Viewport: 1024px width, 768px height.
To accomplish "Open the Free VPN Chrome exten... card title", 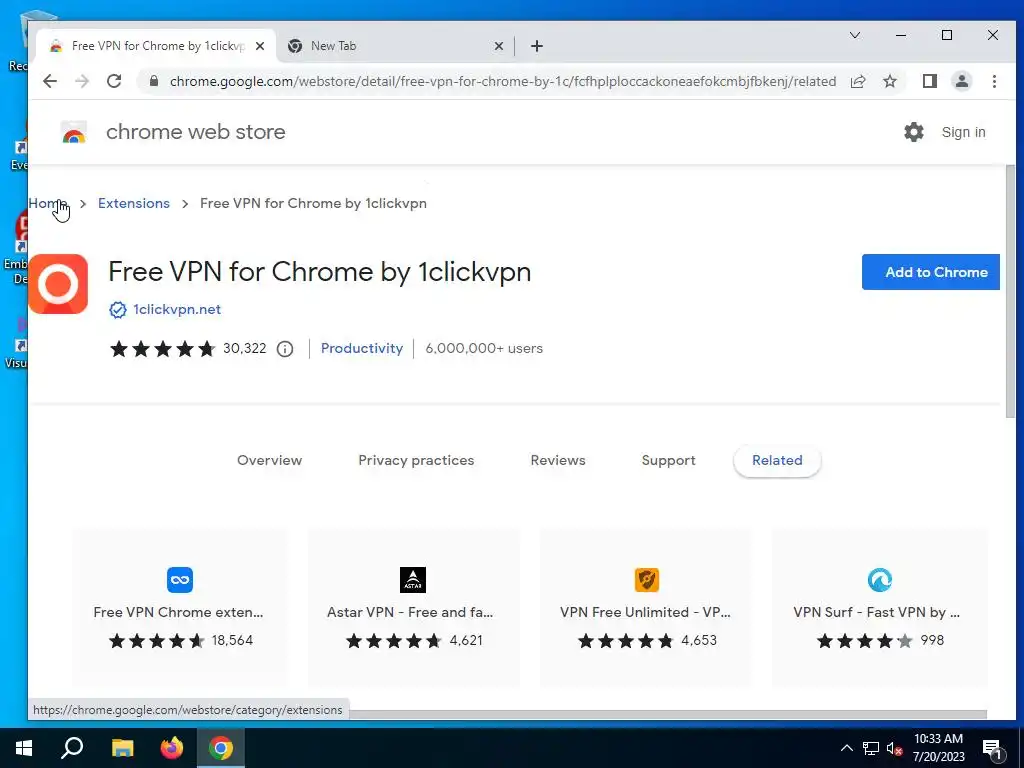I will [178, 612].
